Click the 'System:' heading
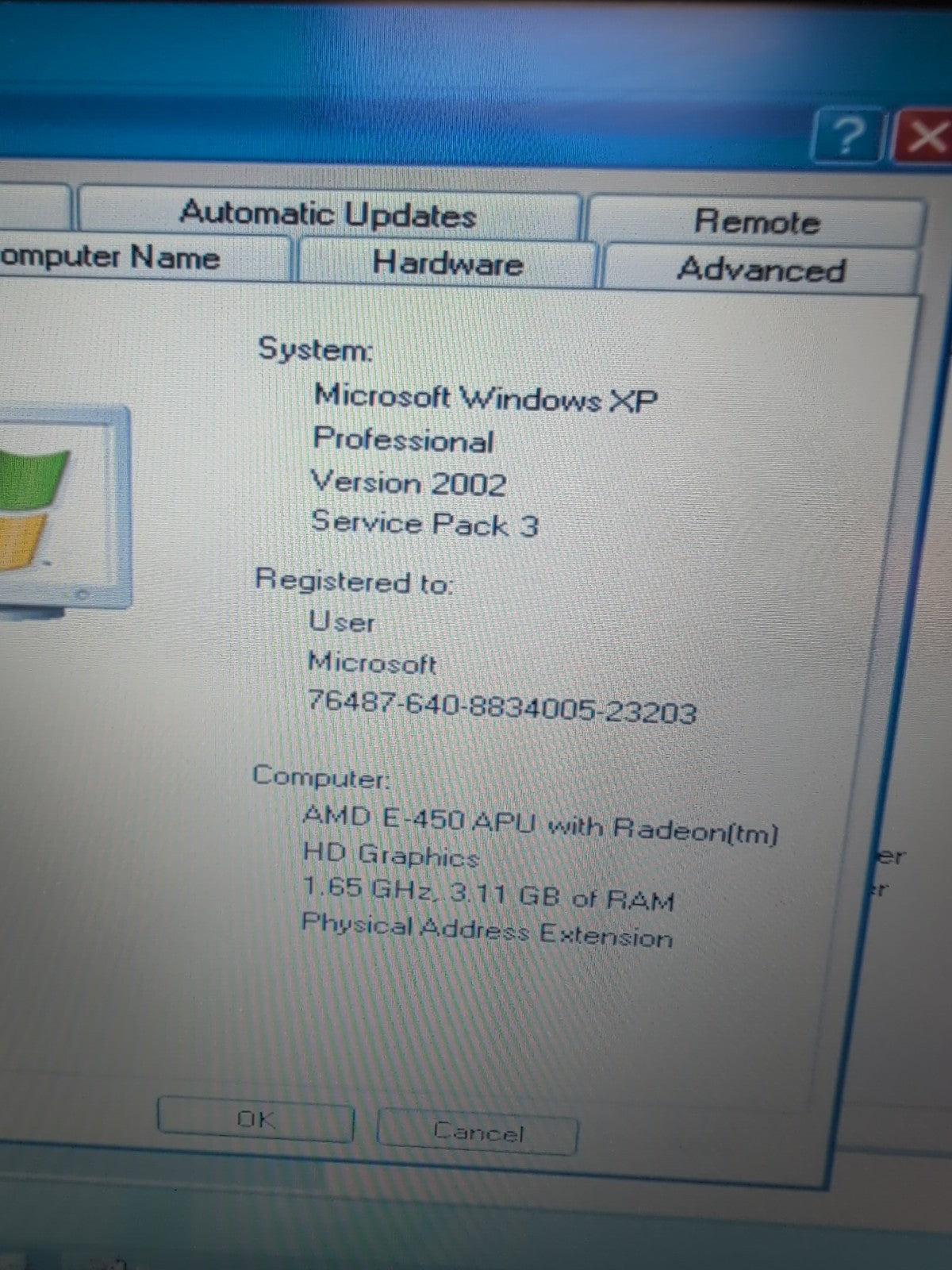 click(315, 348)
